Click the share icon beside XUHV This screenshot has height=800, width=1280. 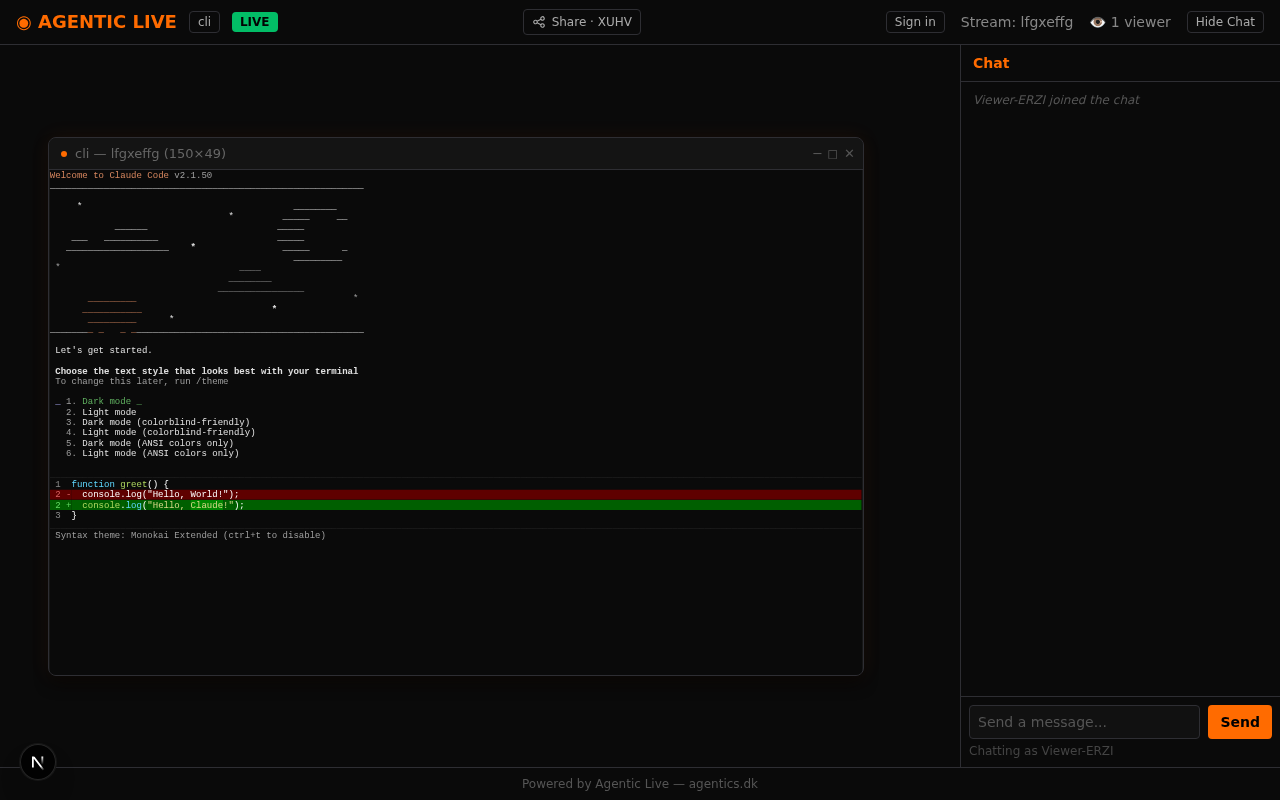pos(539,22)
